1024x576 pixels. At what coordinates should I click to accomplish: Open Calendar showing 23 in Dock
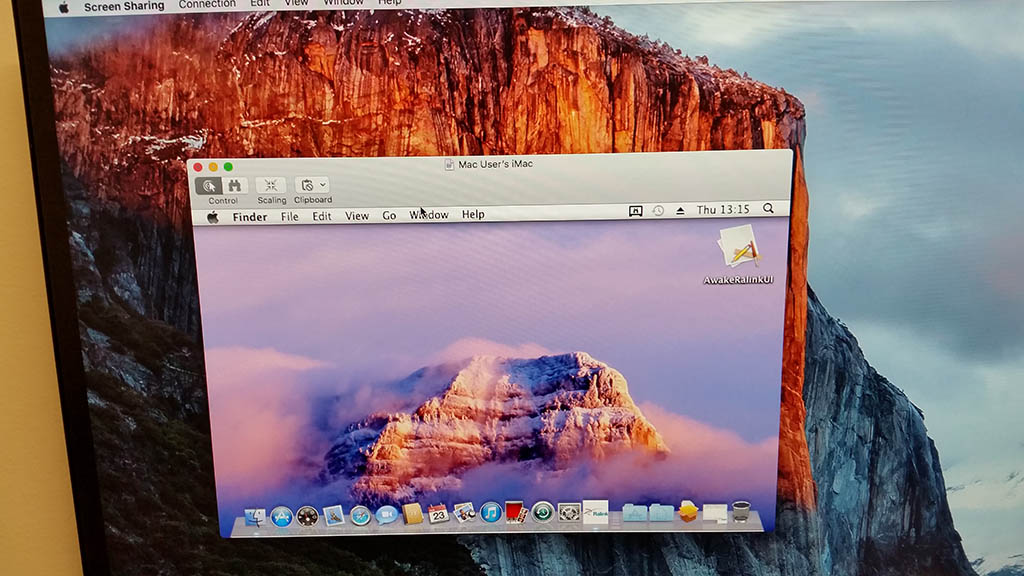click(x=438, y=514)
